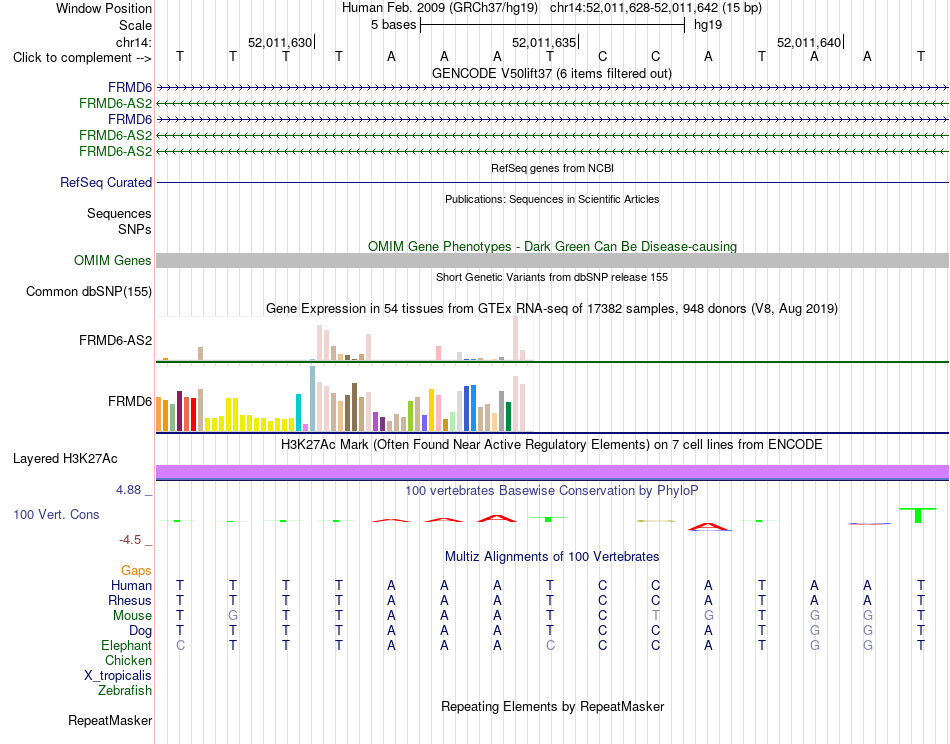Screen dimensions: 950x744
Task: Click the chr14: base position label
Action: [134, 42]
